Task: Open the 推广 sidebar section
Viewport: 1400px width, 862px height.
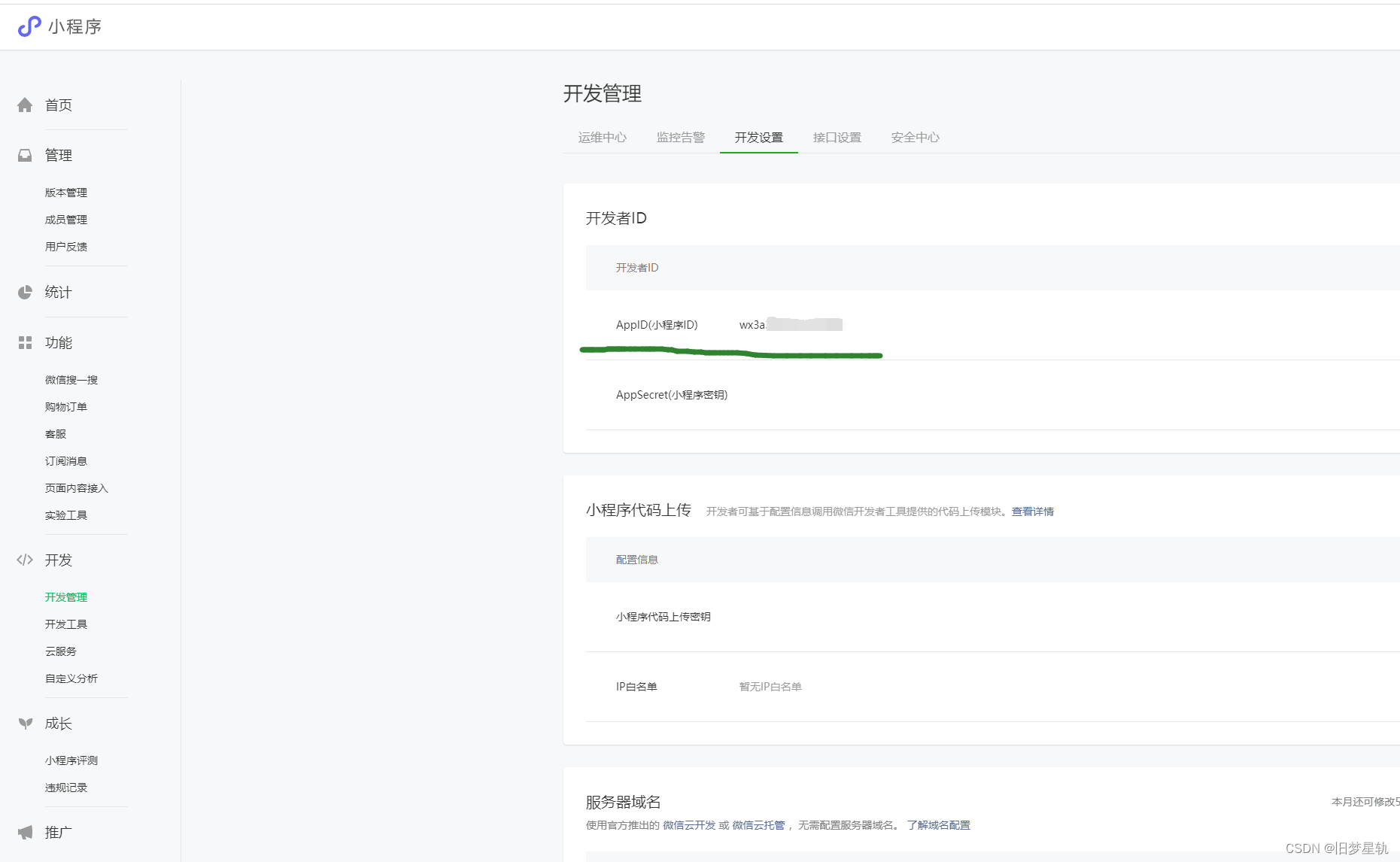Action: (59, 832)
